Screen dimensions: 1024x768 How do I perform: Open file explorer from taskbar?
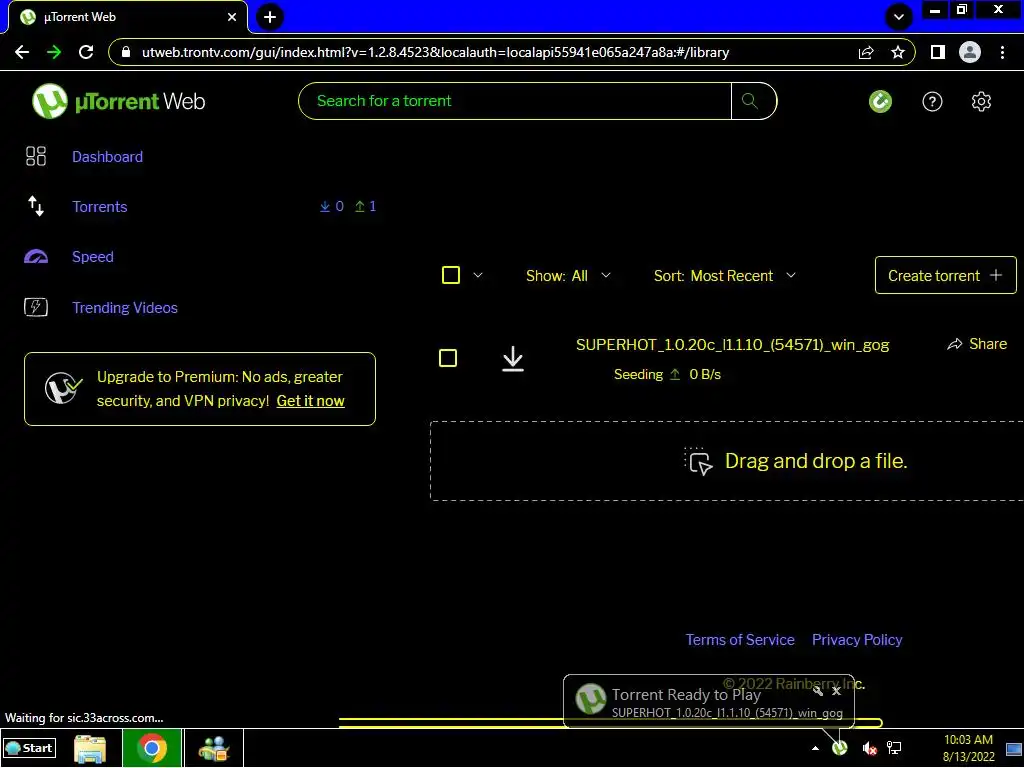(90, 748)
